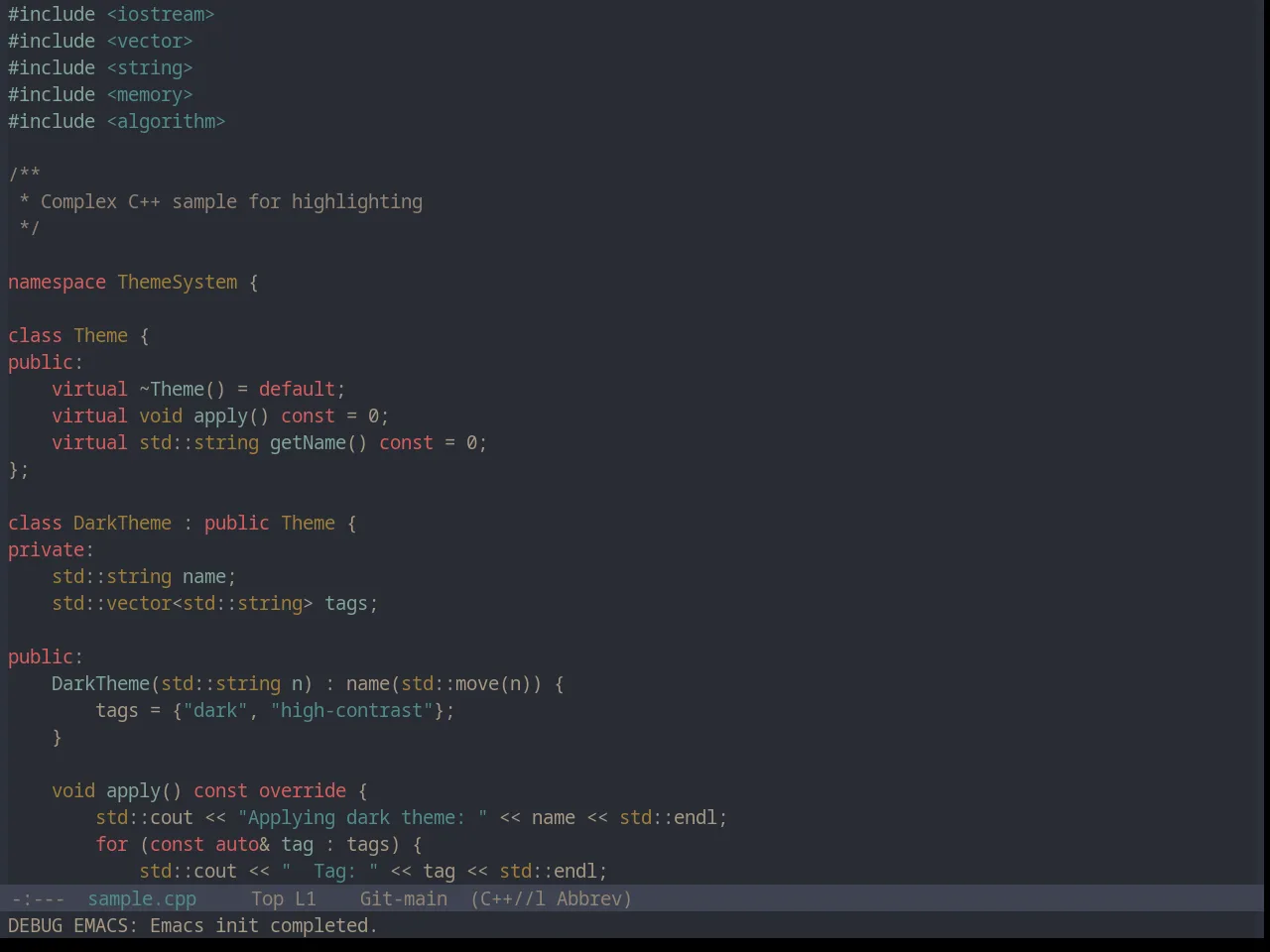
Task: Click the 'for' loop keyword
Action: (111, 844)
